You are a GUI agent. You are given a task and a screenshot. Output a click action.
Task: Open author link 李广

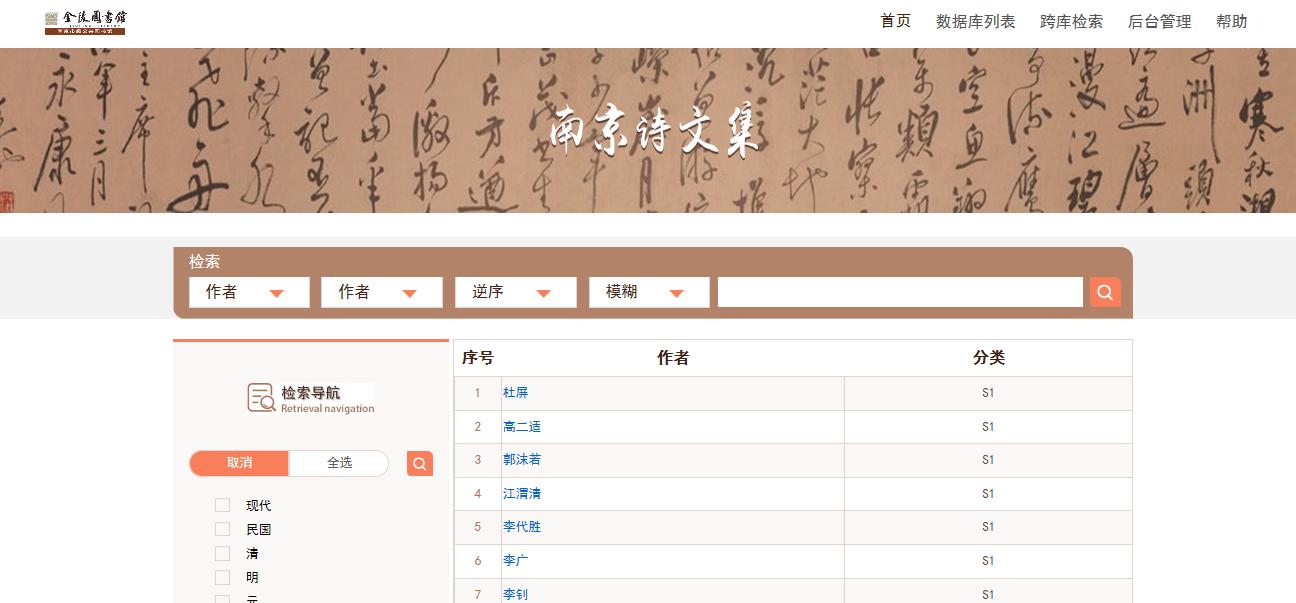pyautogui.click(x=515, y=561)
